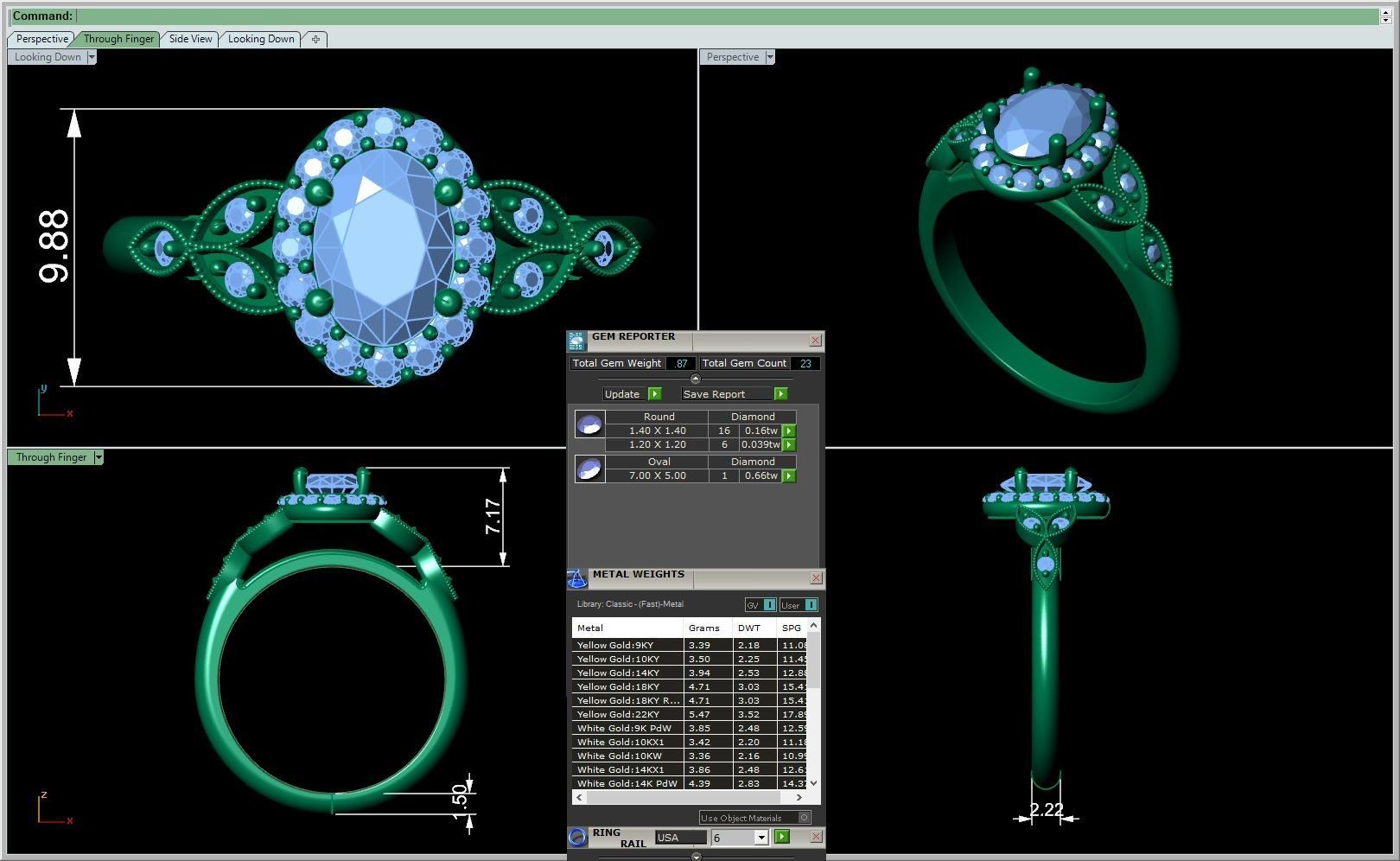Run the Update green arrow
This screenshot has height=861, width=1400.
(x=654, y=394)
